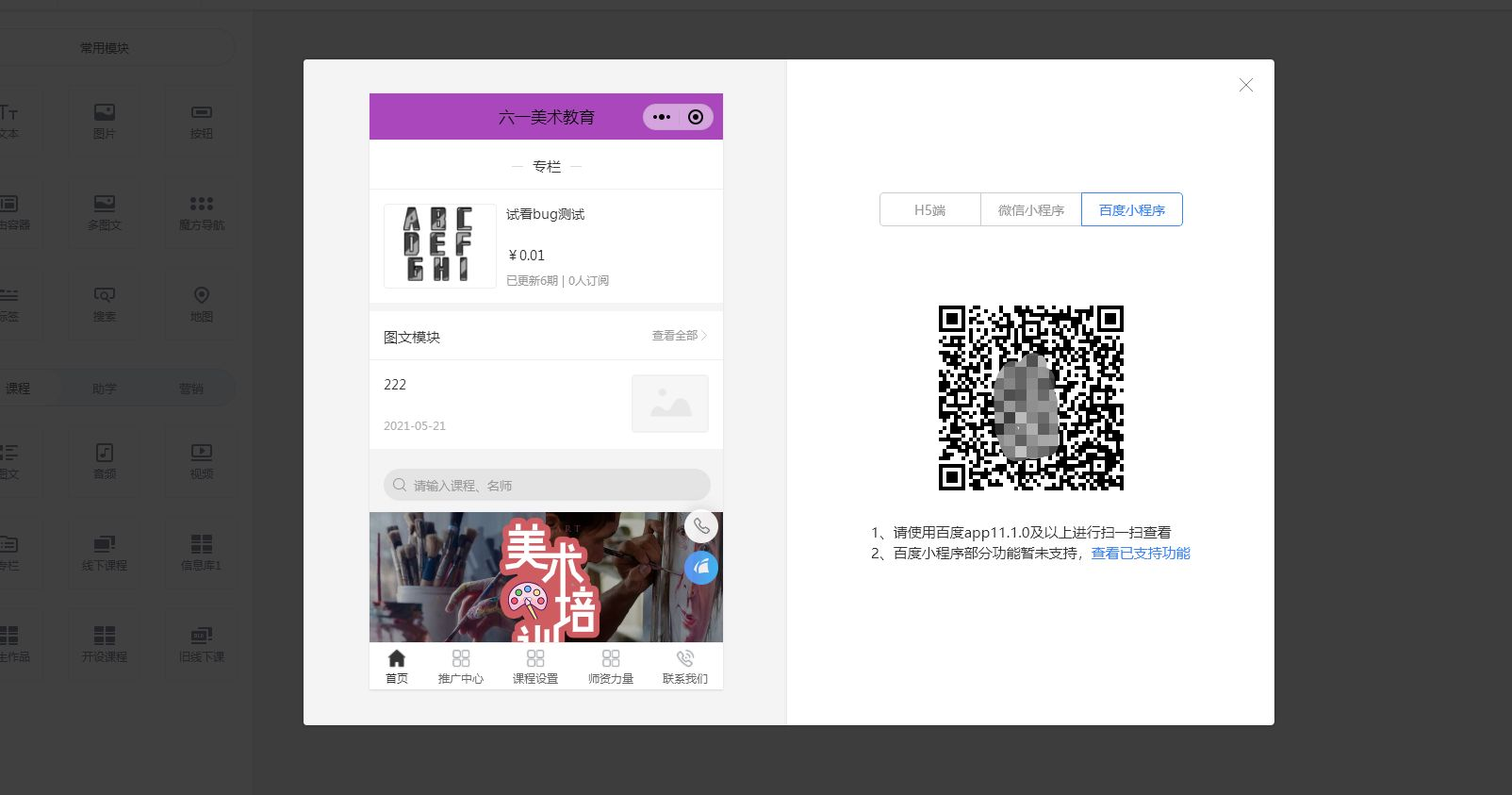This screenshot has width=1512, height=795.
Task: Select the 图片 module in background panel
Action: point(105,122)
